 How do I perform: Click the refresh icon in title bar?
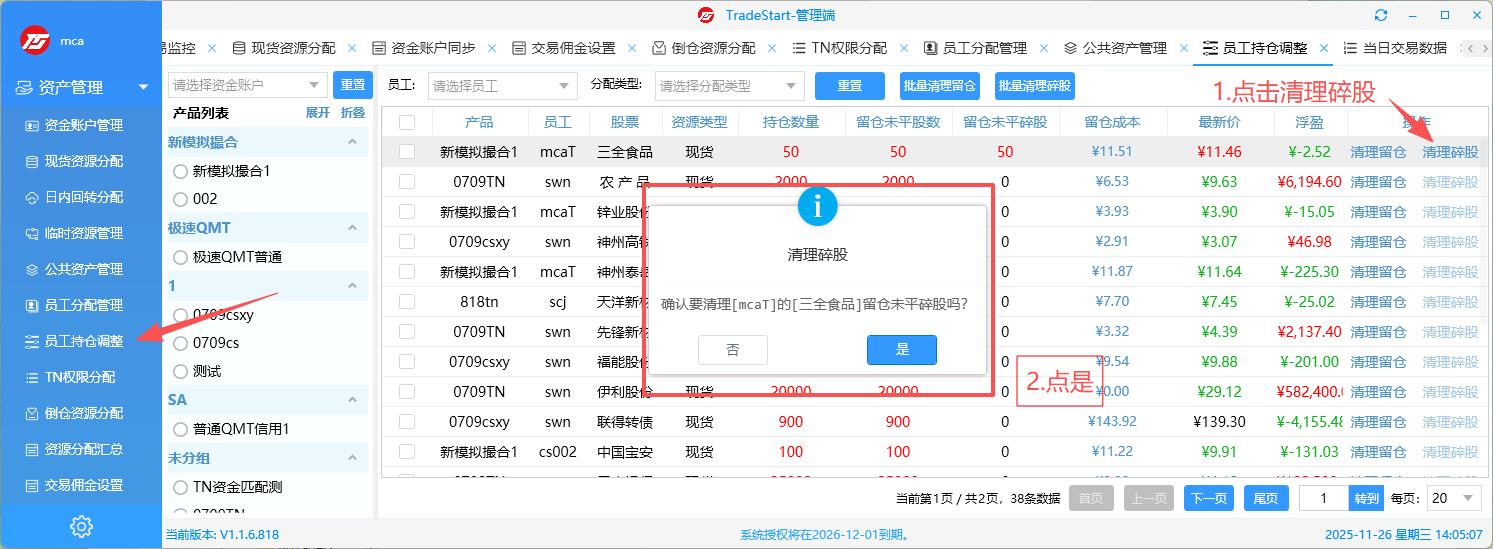1381,15
